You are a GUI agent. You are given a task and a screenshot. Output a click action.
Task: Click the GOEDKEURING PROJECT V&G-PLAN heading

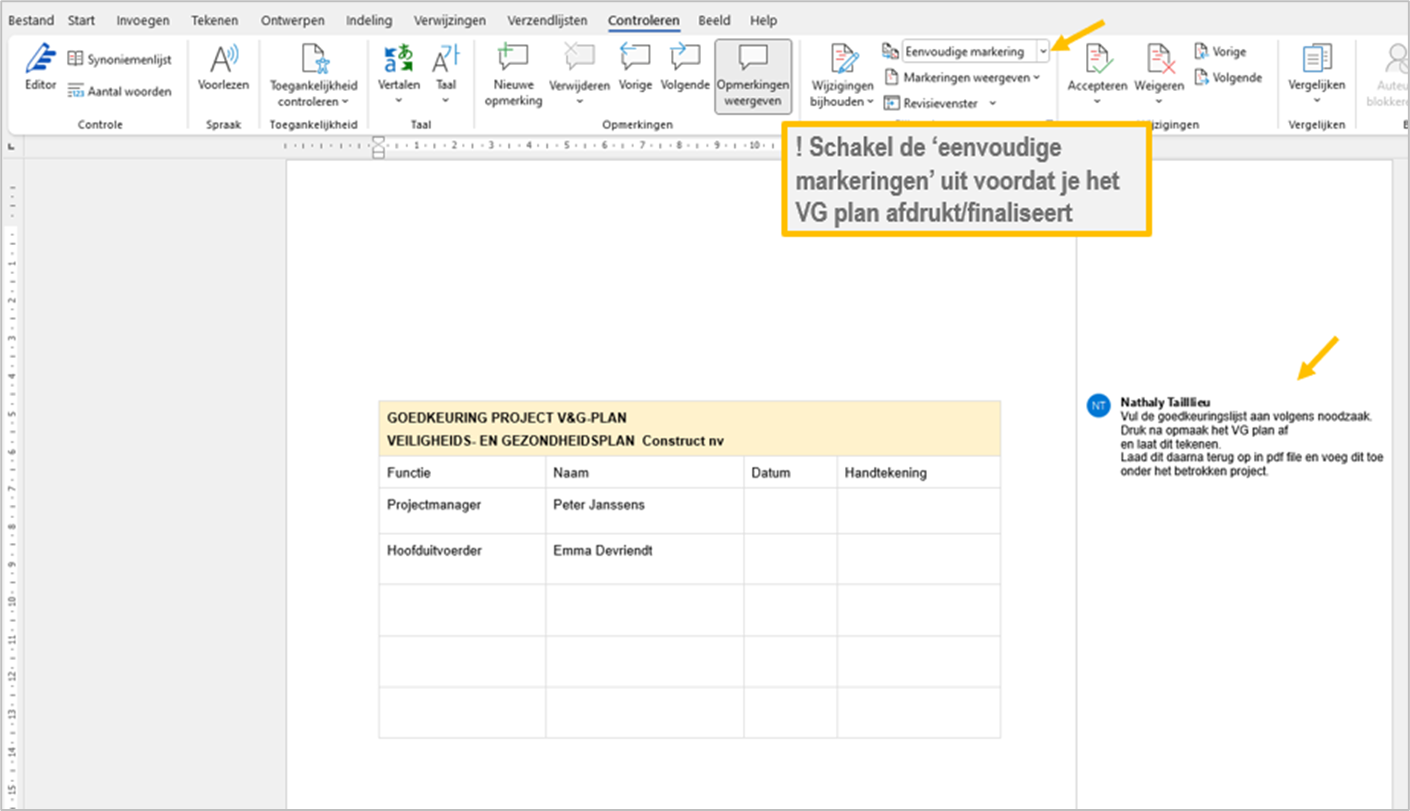(507, 418)
